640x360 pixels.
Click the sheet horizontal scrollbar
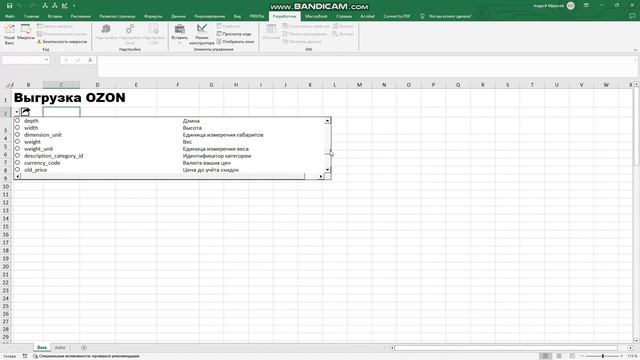(x=506, y=348)
